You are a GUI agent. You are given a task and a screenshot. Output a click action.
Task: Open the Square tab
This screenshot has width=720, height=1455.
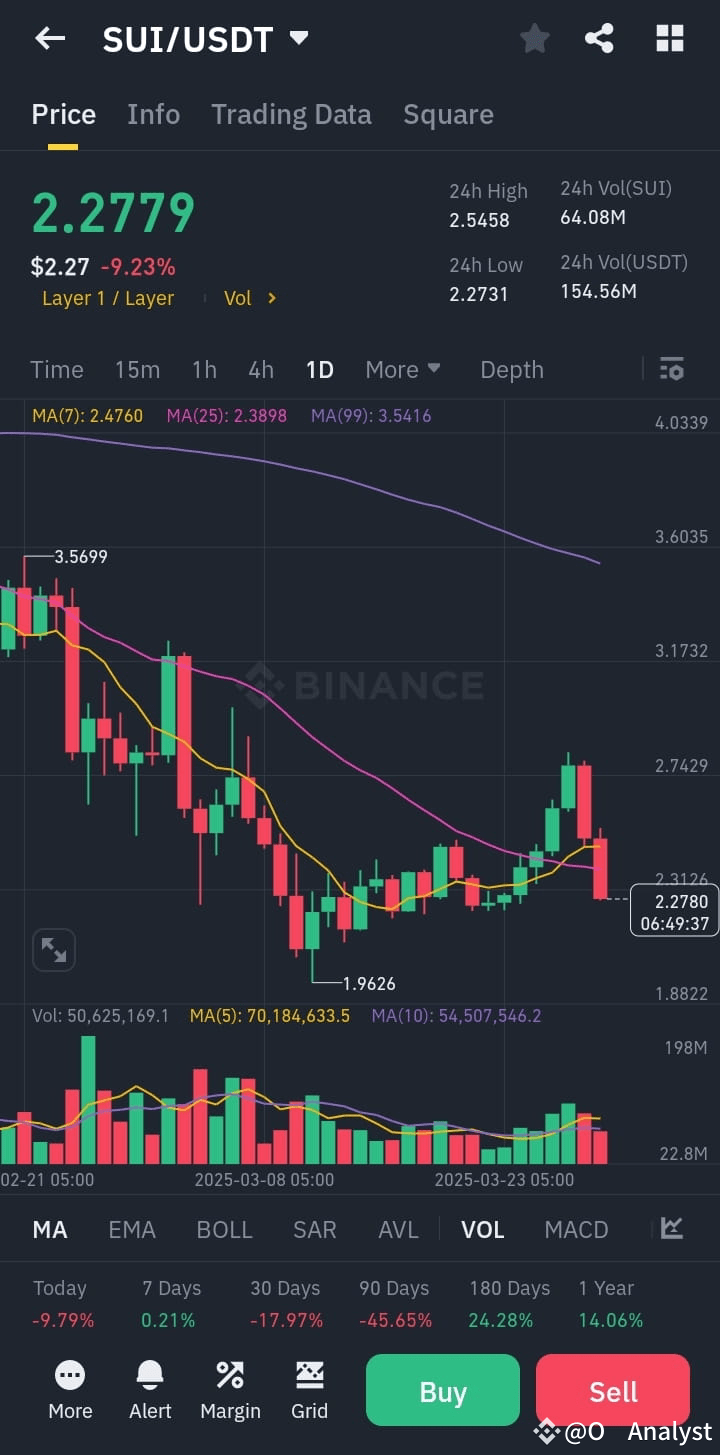pyautogui.click(x=448, y=113)
